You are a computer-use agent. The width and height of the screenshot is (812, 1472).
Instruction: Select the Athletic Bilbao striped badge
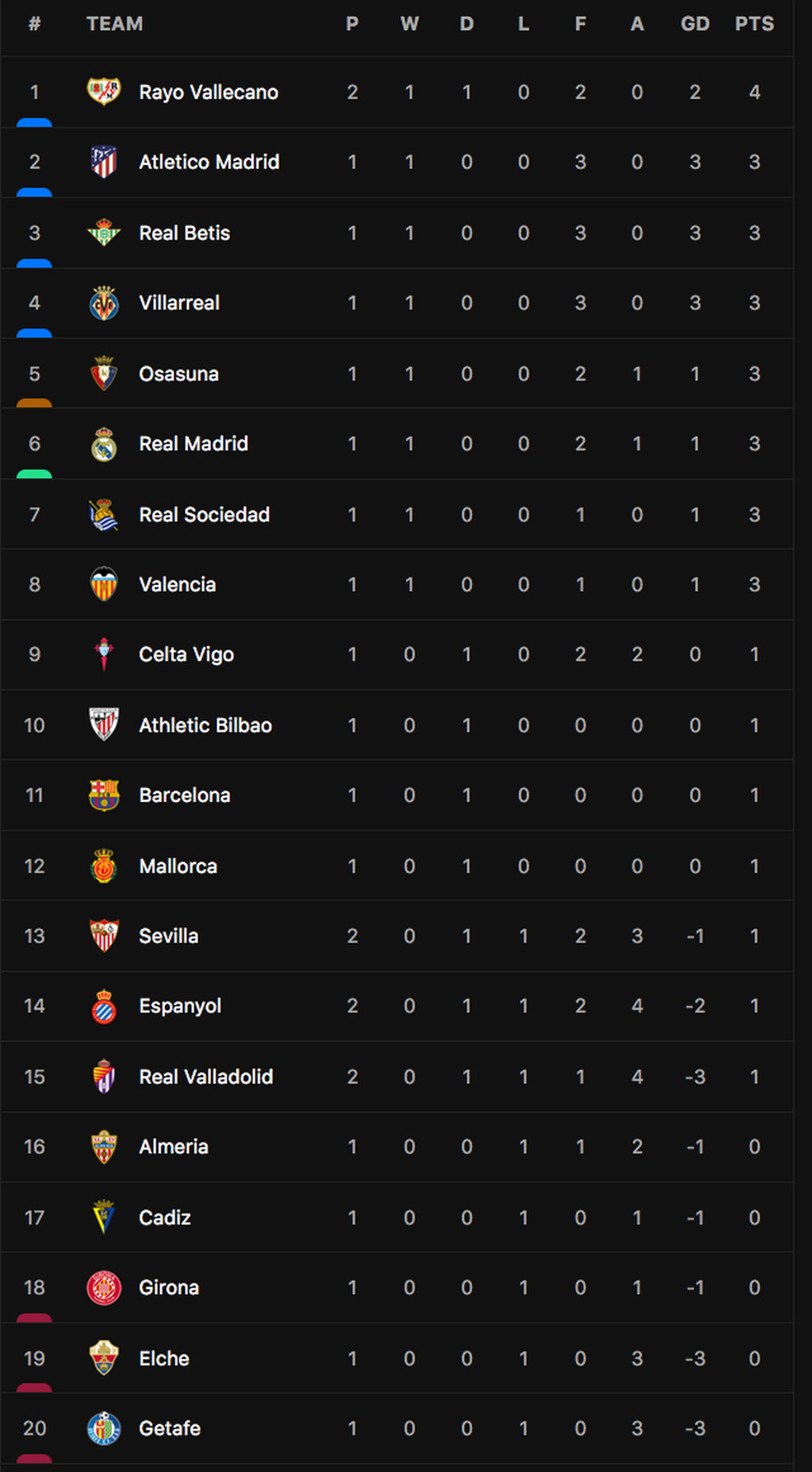(x=103, y=725)
